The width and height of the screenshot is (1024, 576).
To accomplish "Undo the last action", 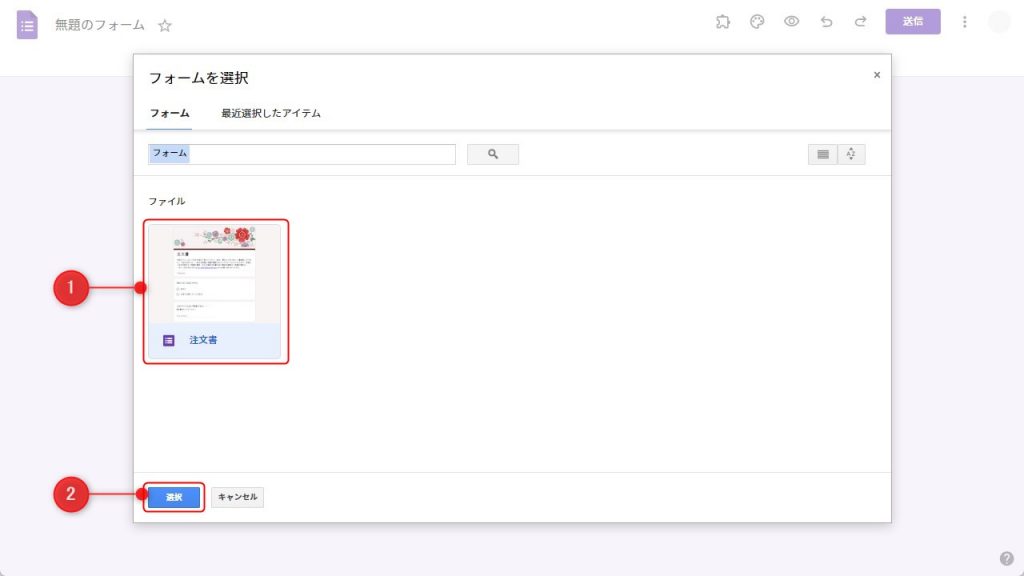I will click(x=826, y=22).
